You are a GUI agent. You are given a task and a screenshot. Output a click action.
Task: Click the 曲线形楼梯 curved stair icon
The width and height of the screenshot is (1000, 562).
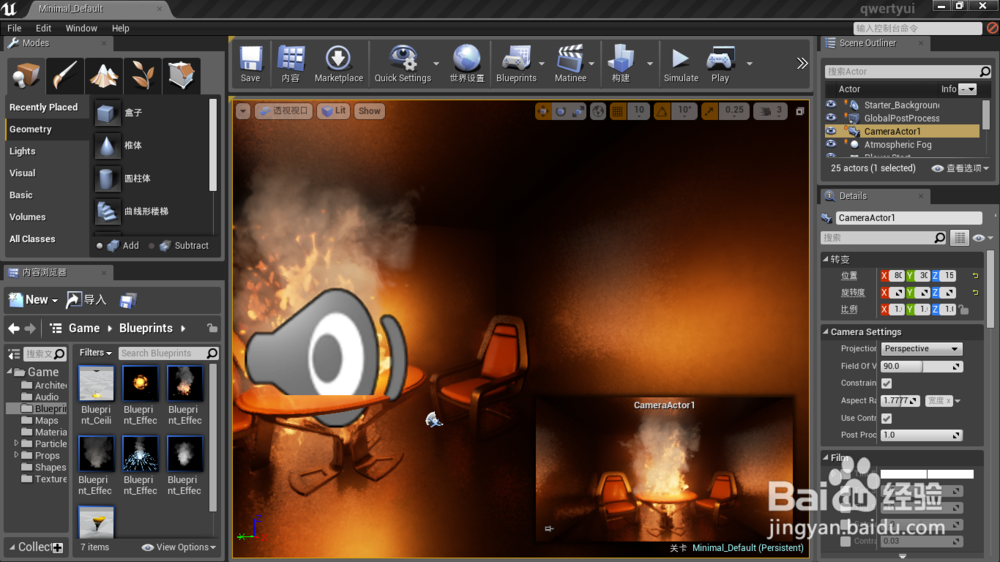[107, 212]
